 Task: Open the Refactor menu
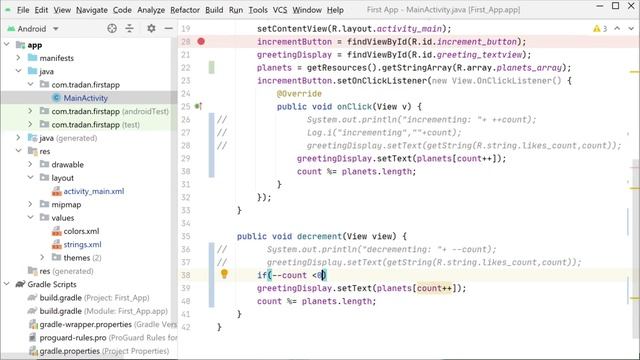tap(185, 10)
